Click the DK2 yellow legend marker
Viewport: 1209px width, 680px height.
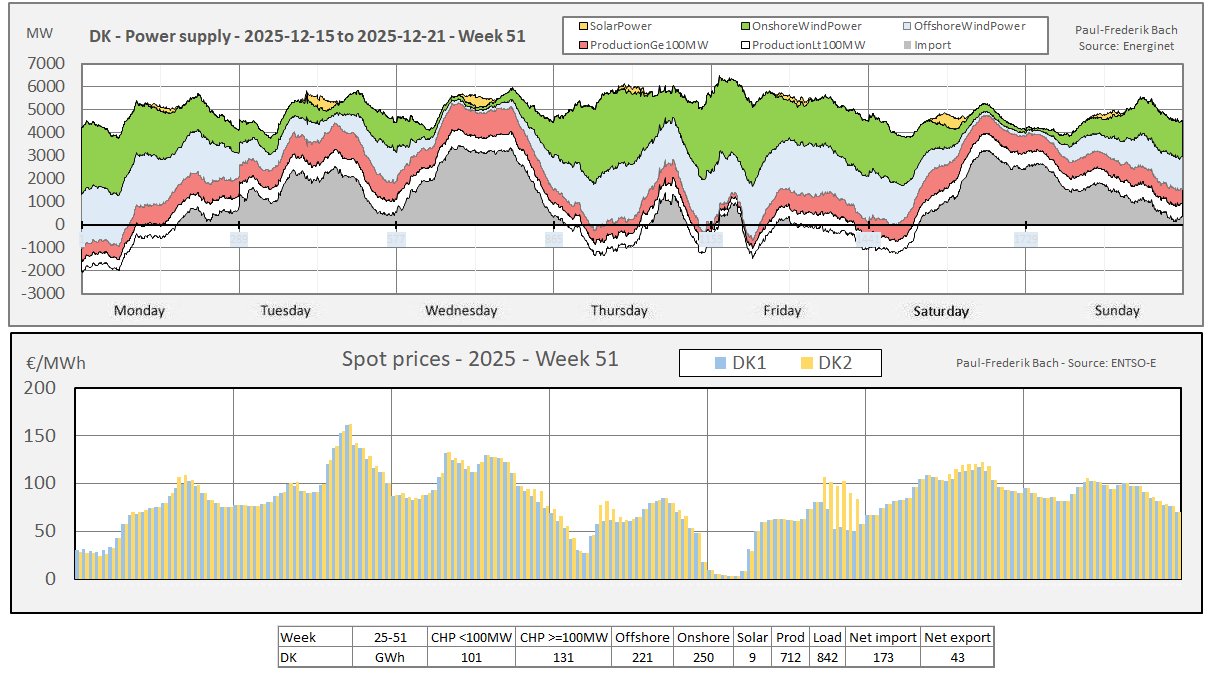pos(806,364)
